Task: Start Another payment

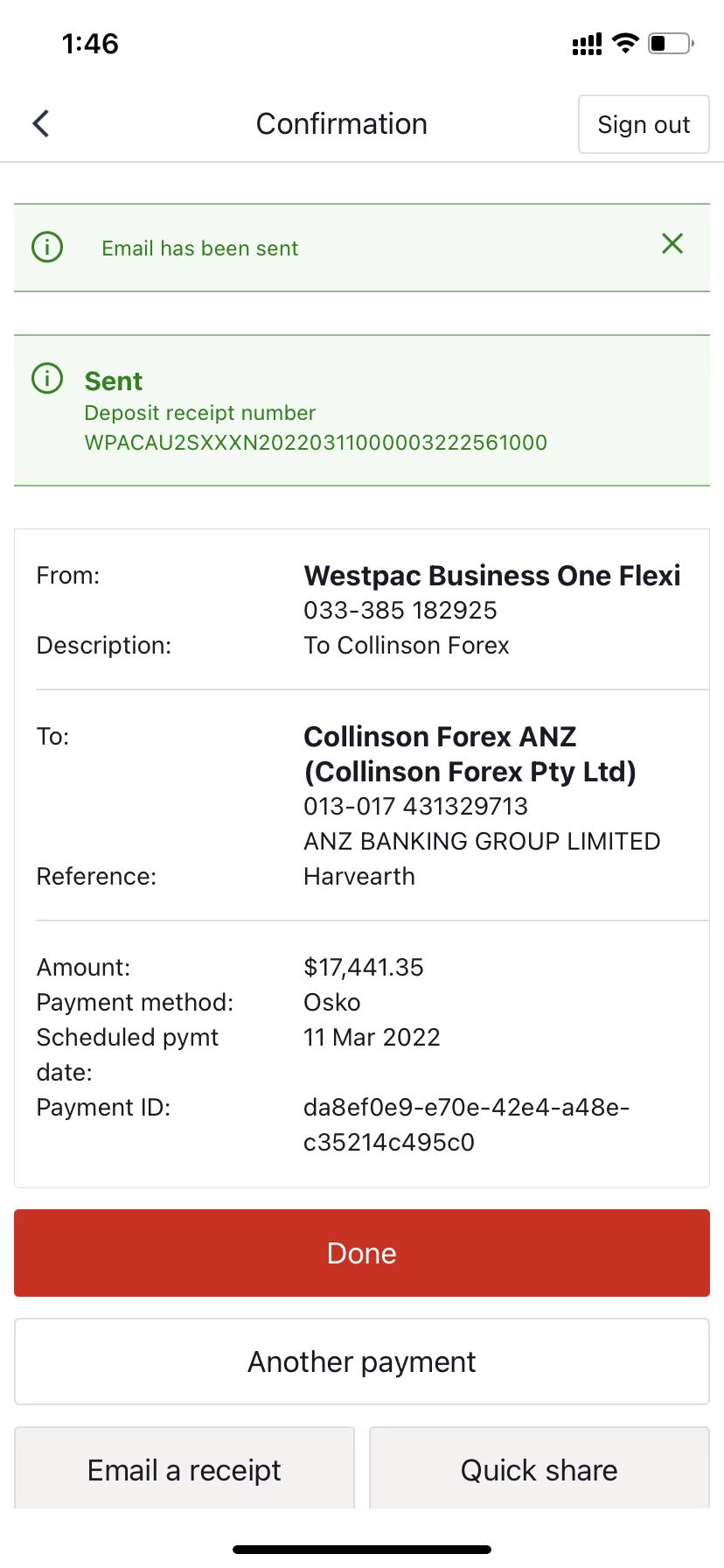Action: pos(362,1361)
